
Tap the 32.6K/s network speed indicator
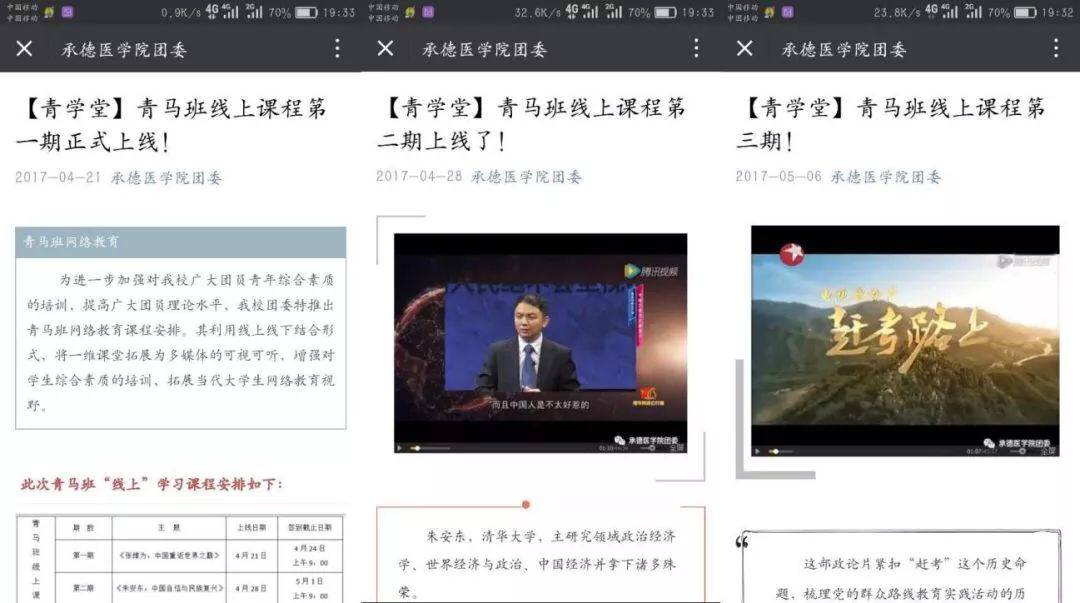point(537,12)
